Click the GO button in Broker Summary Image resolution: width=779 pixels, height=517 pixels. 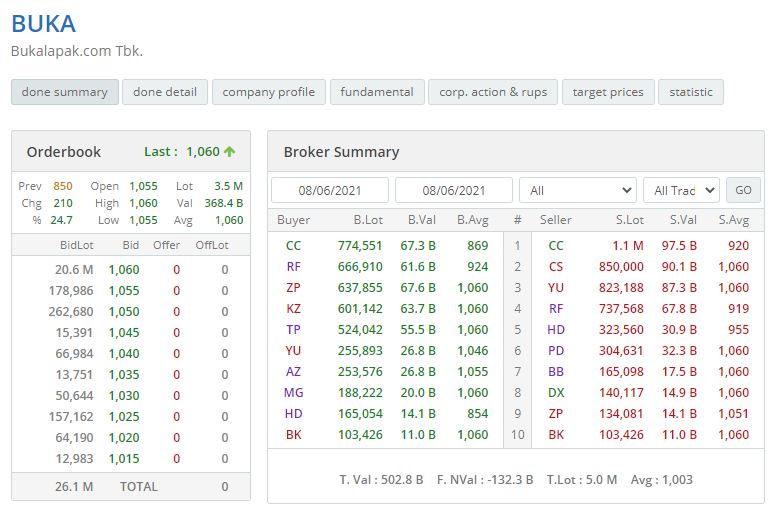(743, 190)
